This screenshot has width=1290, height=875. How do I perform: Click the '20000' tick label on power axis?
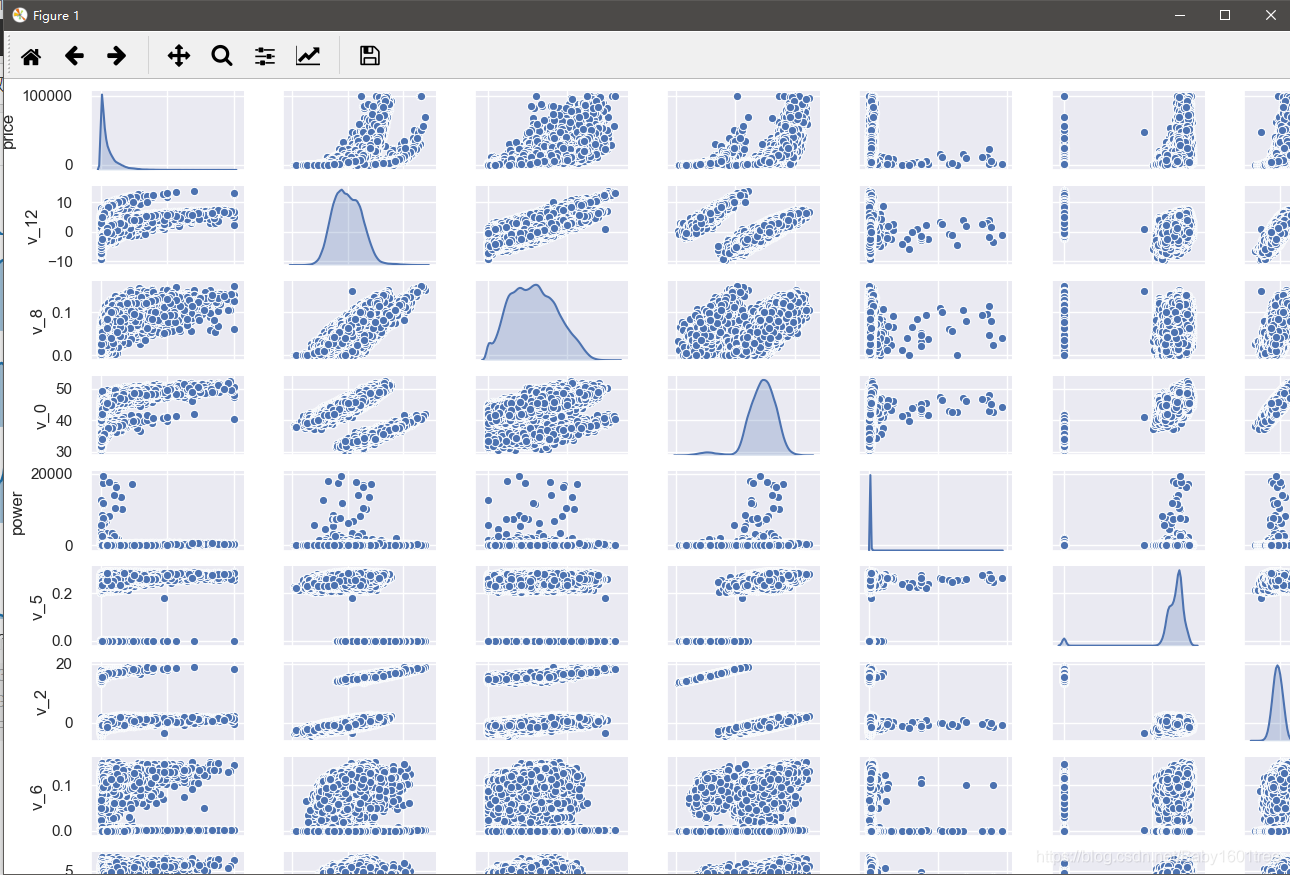[x=51, y=474]
